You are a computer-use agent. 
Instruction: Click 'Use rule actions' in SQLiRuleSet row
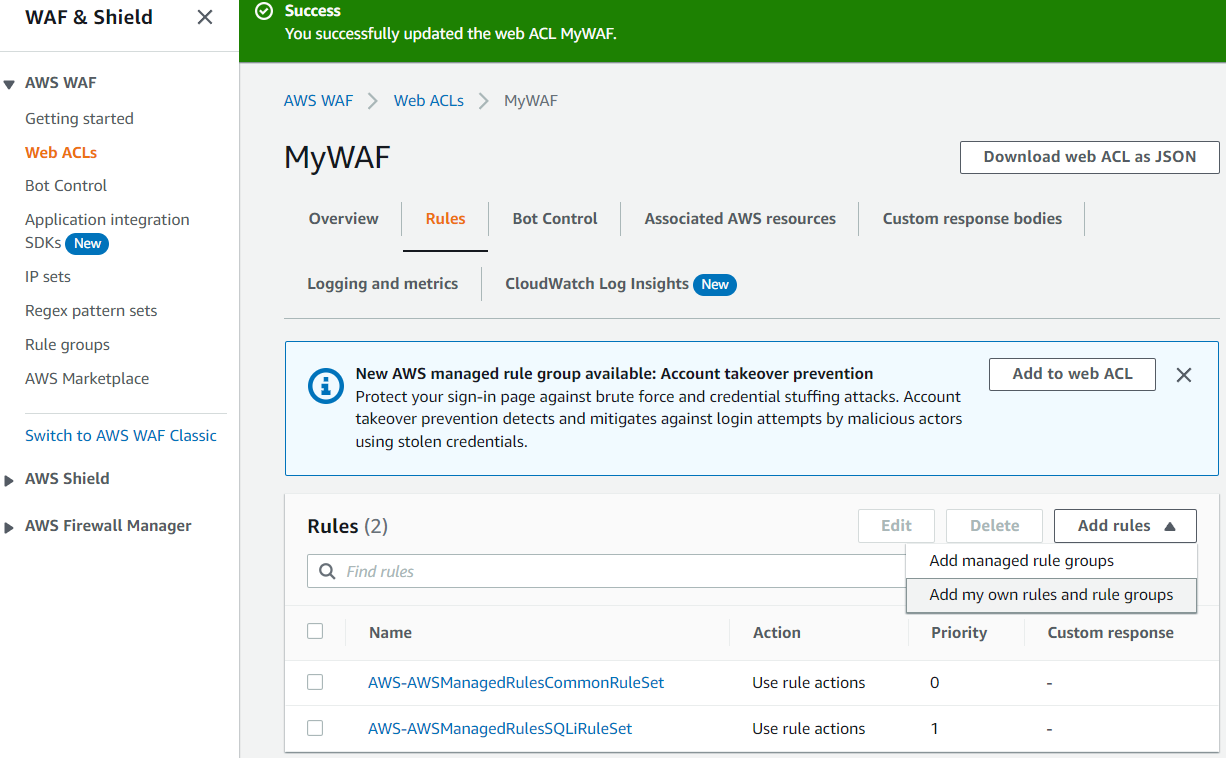click(x=809, y=729)
